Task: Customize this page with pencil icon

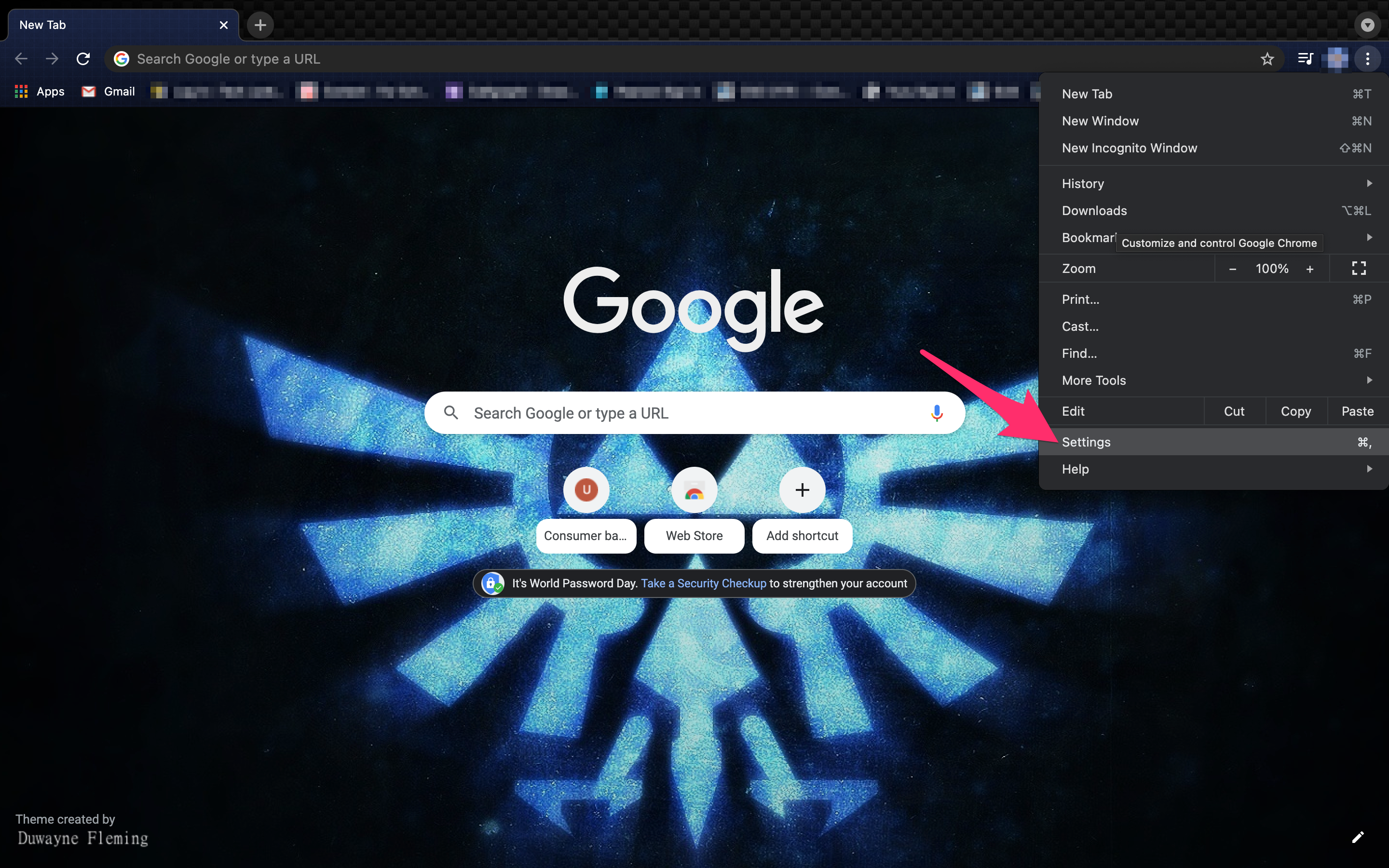Action: [1358, 837]
